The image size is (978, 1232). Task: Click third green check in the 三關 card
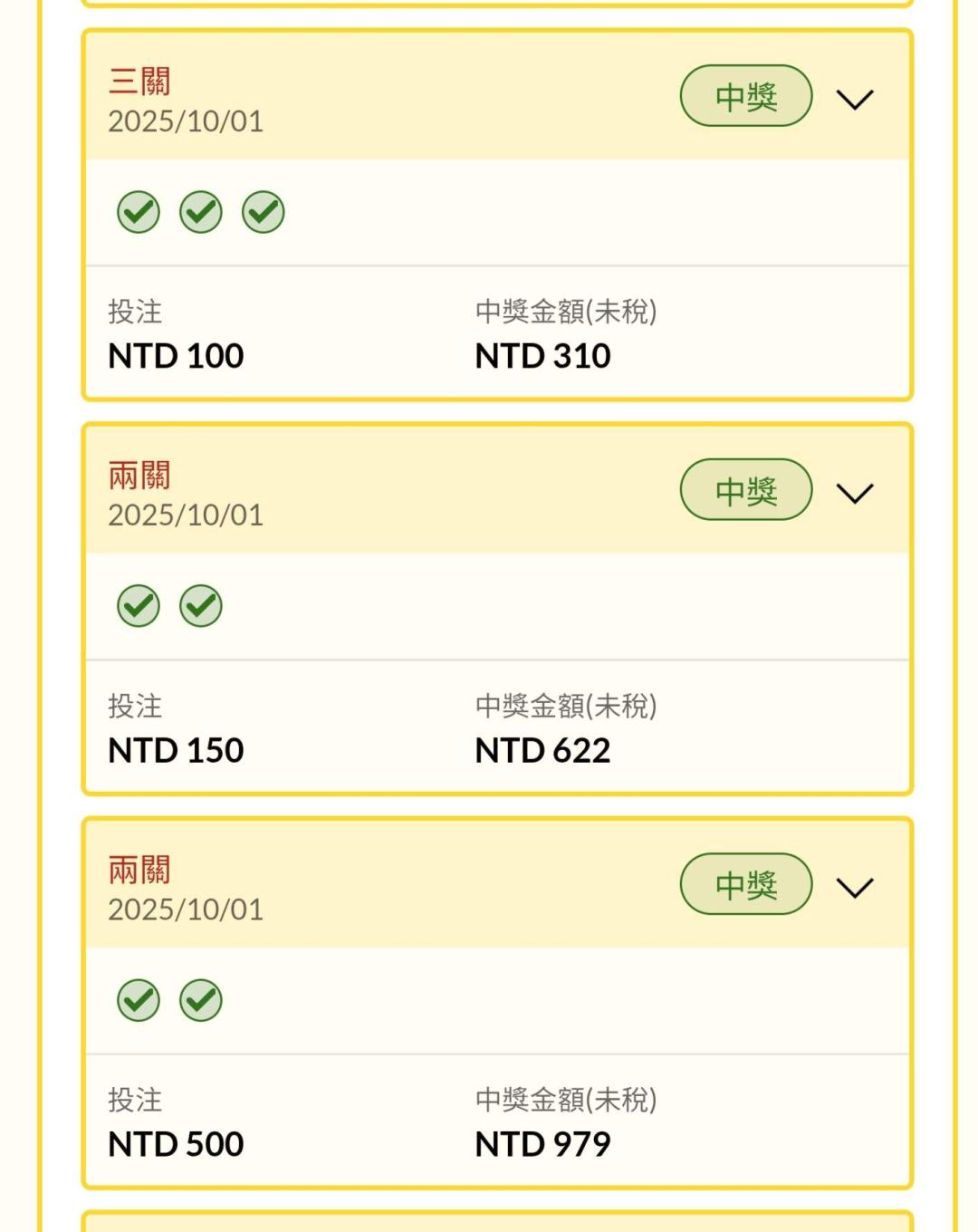pos(264,212)
